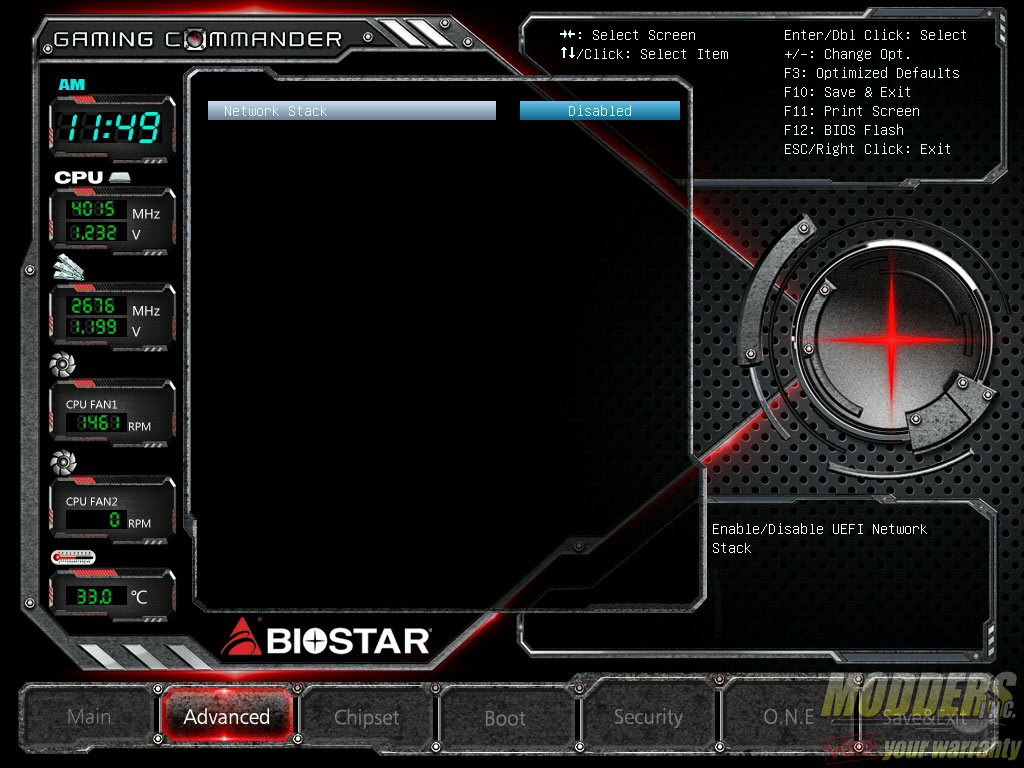Click the CPU 4015 MHz frequency readout
Image resolution: width=1024 pixels, height=768 pixels.
(93, 209)
